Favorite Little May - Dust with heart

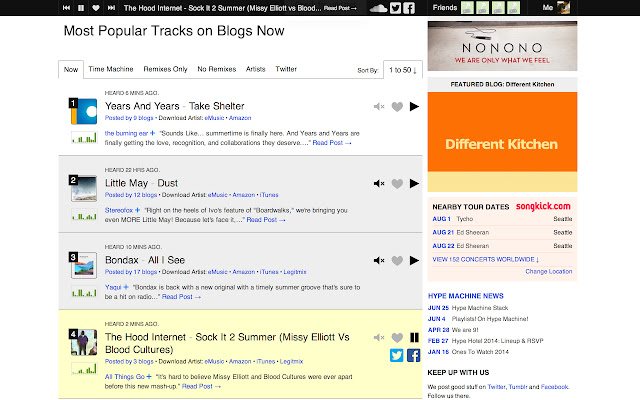(x=397, y=184)
